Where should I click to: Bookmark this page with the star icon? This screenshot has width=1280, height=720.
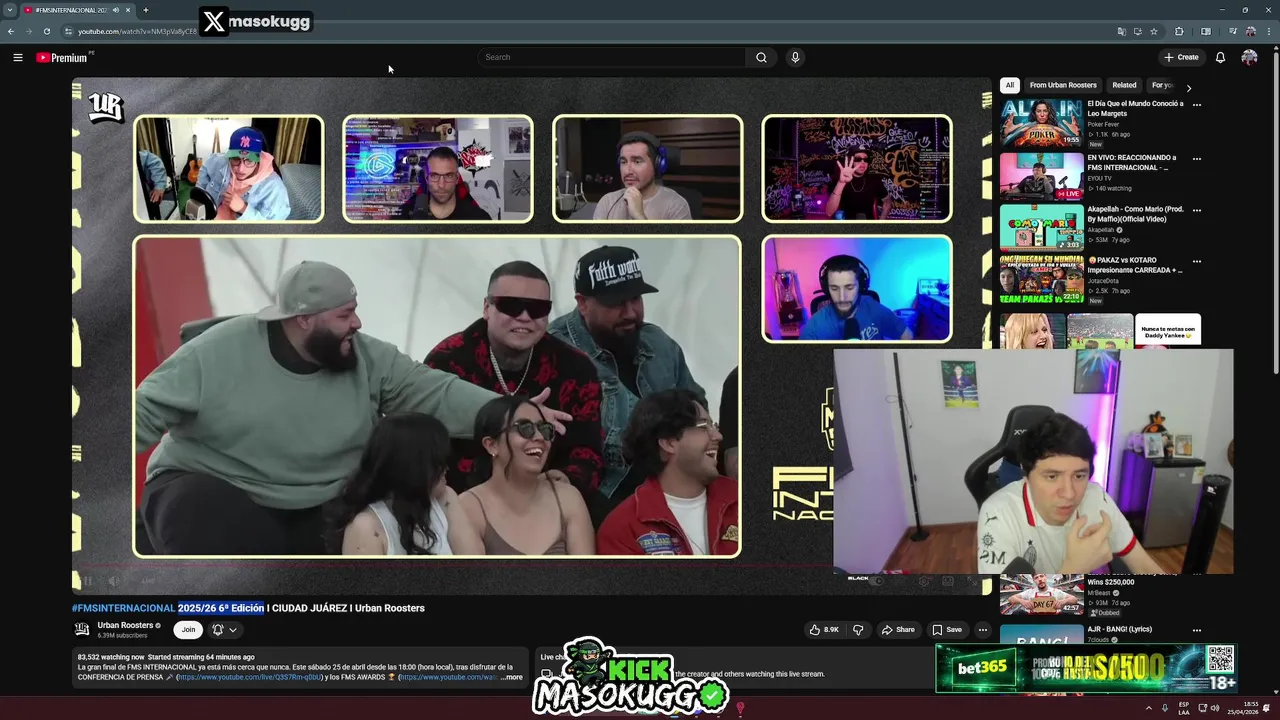tap(1154, 31)
